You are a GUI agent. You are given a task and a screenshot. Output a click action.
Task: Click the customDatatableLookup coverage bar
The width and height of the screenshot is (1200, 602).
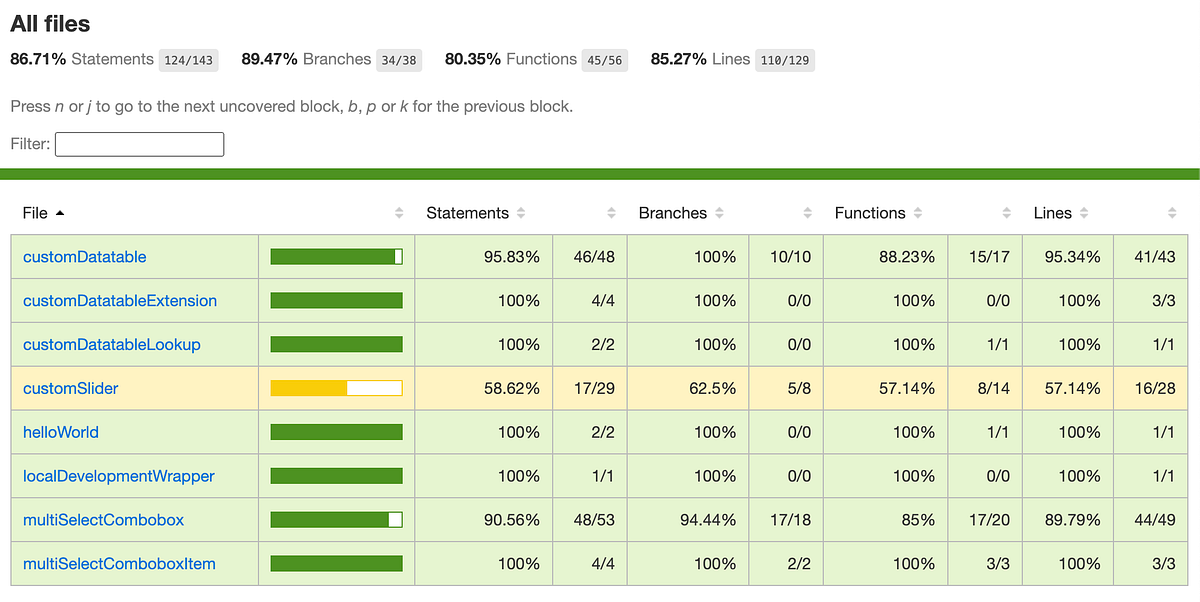point(336,345)
